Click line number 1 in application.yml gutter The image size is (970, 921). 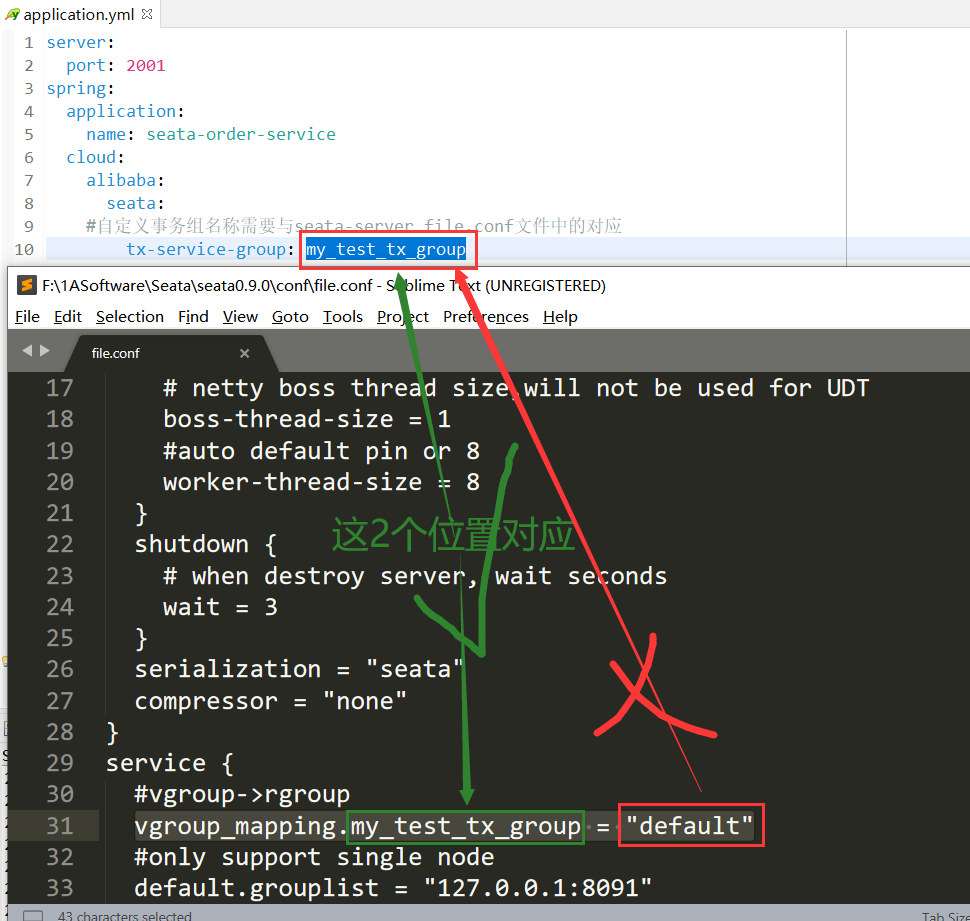(x=29, y=43)
